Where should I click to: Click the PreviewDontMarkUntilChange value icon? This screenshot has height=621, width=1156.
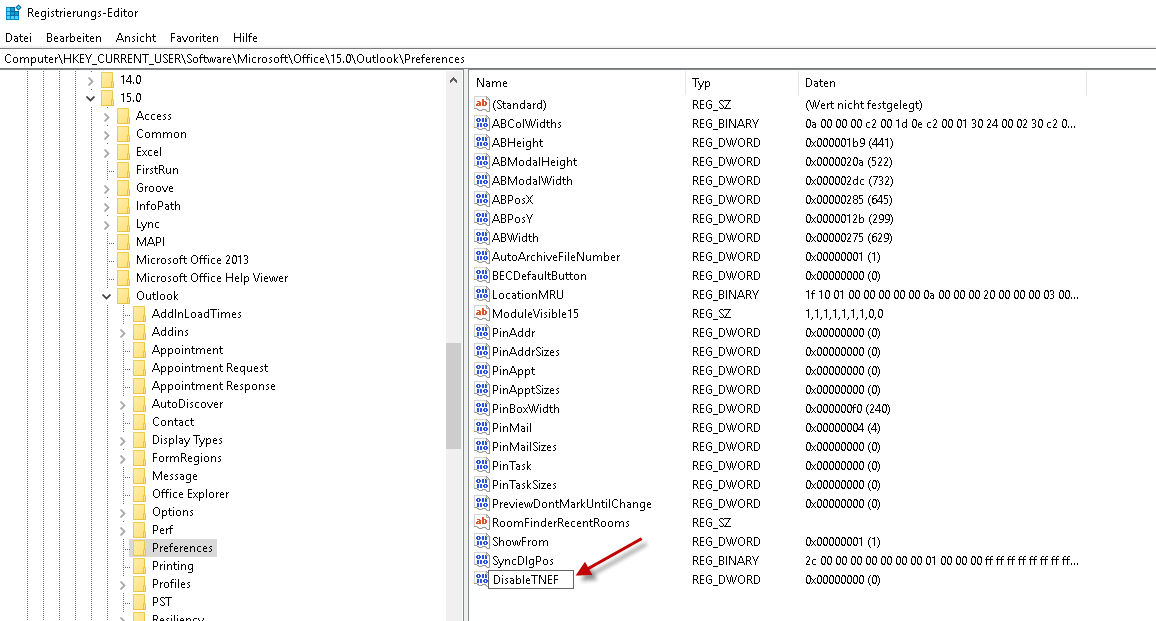point(481,503)
